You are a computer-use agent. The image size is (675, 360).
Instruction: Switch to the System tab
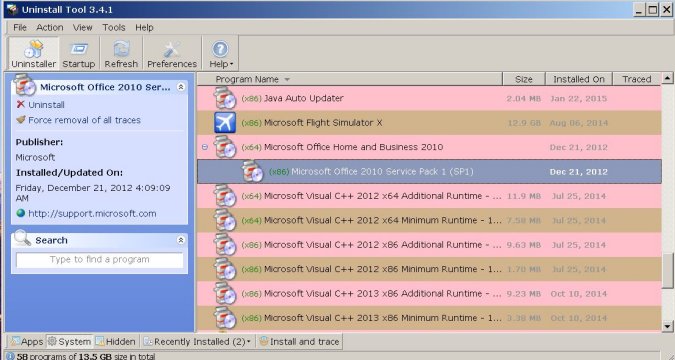coord(69,341)
